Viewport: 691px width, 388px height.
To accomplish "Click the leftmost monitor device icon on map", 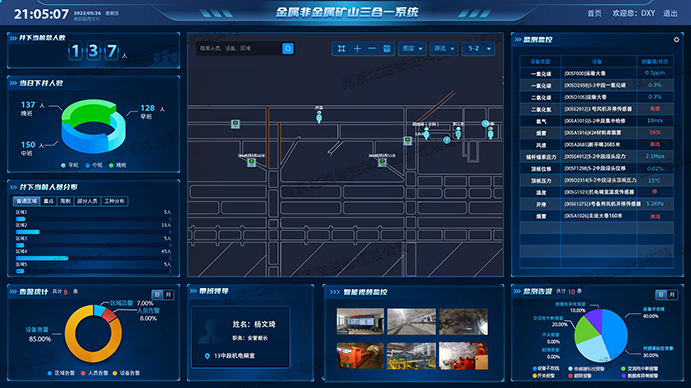I will coord(235,124).
